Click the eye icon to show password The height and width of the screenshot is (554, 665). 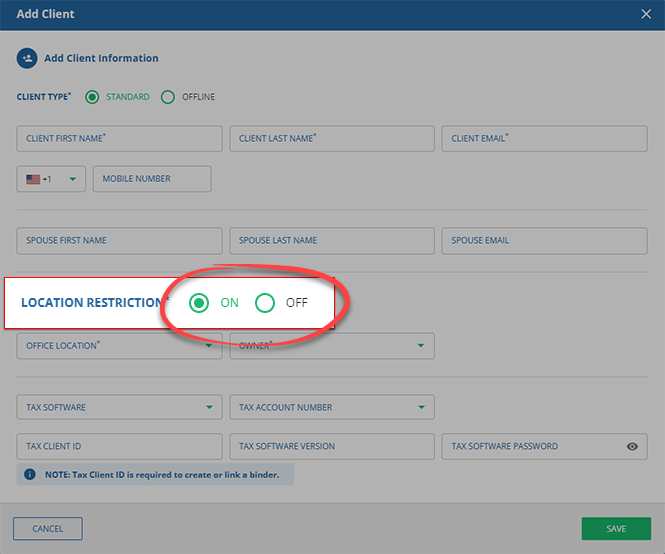click(632, 447)
